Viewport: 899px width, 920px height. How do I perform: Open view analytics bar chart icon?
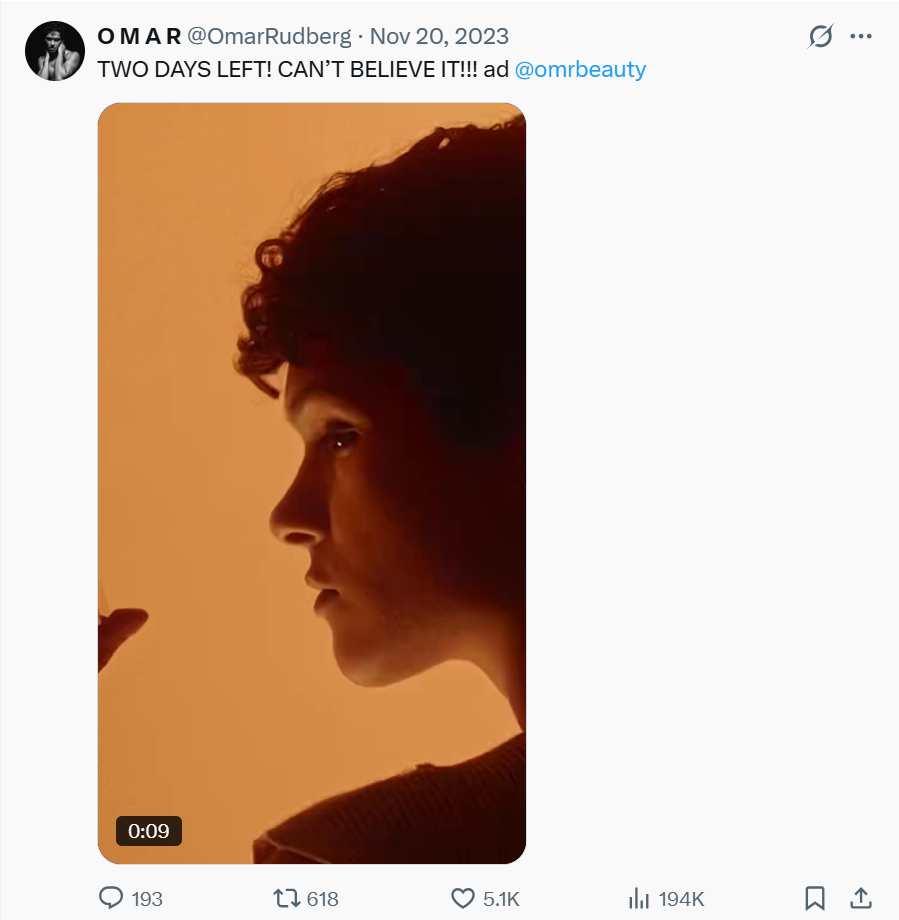[639, 898]
